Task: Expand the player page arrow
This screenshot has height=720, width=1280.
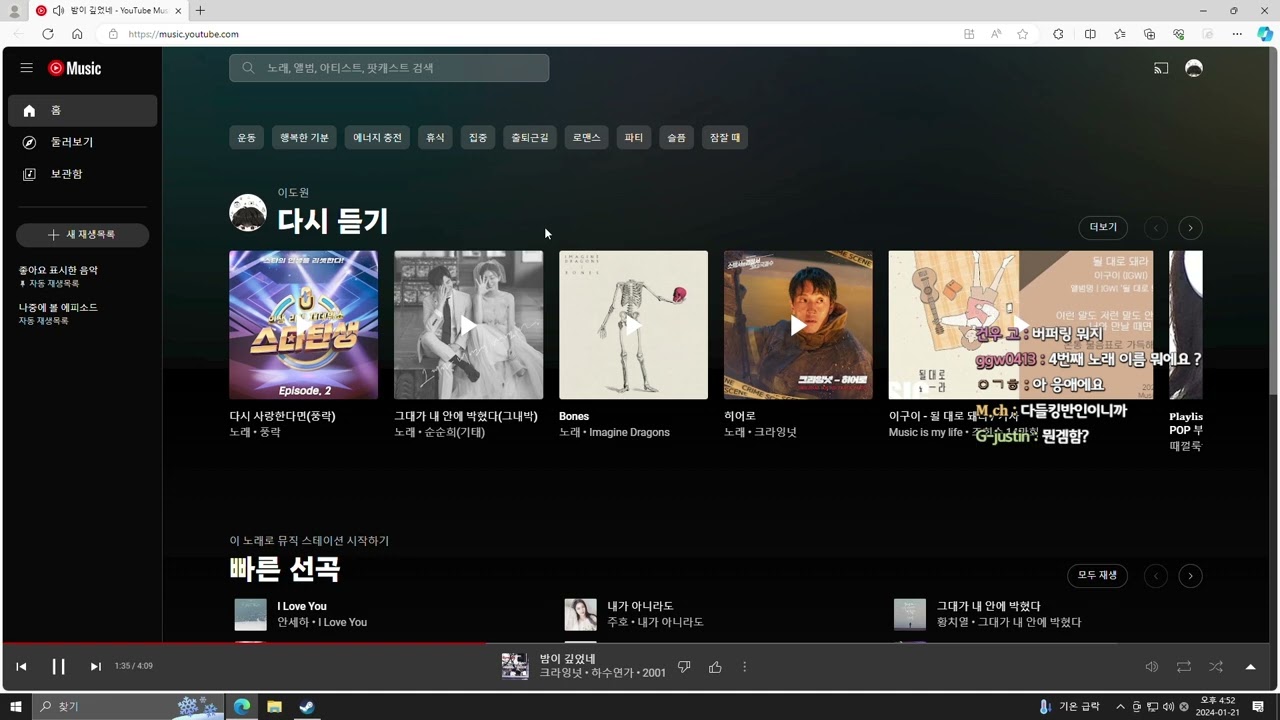Action: [1250, 667]
